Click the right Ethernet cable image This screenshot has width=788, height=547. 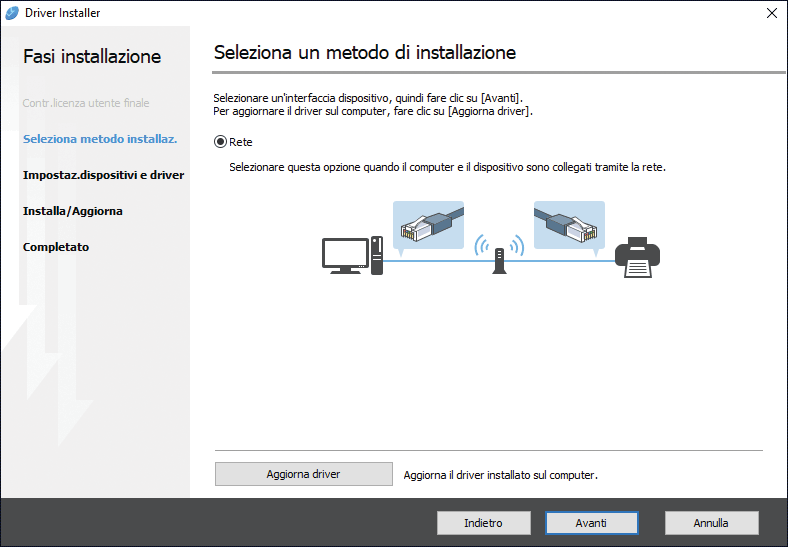tap(569, 225)
